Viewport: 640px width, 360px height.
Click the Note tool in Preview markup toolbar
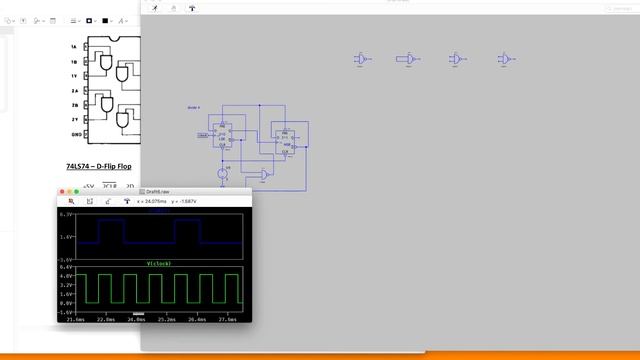(x=53, y=21)
